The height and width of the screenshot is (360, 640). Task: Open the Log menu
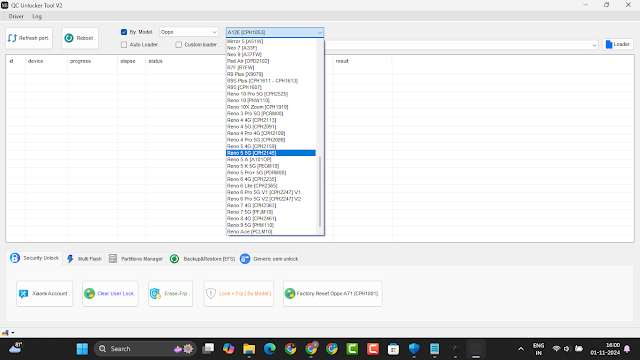[37, 16]
